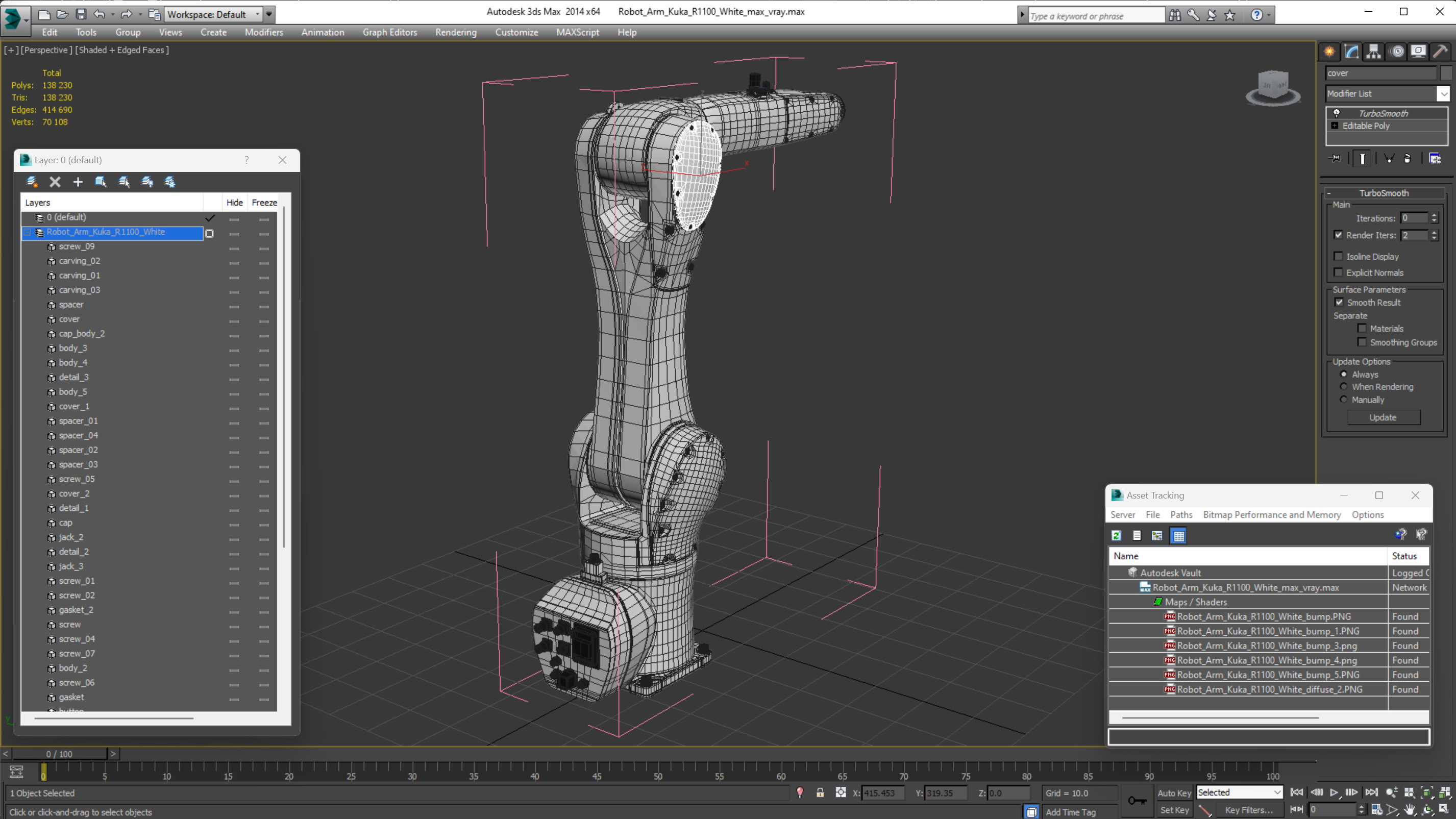
Task: Switch Asset Tracking to table view icon
Action: [x=1178, y=535]
